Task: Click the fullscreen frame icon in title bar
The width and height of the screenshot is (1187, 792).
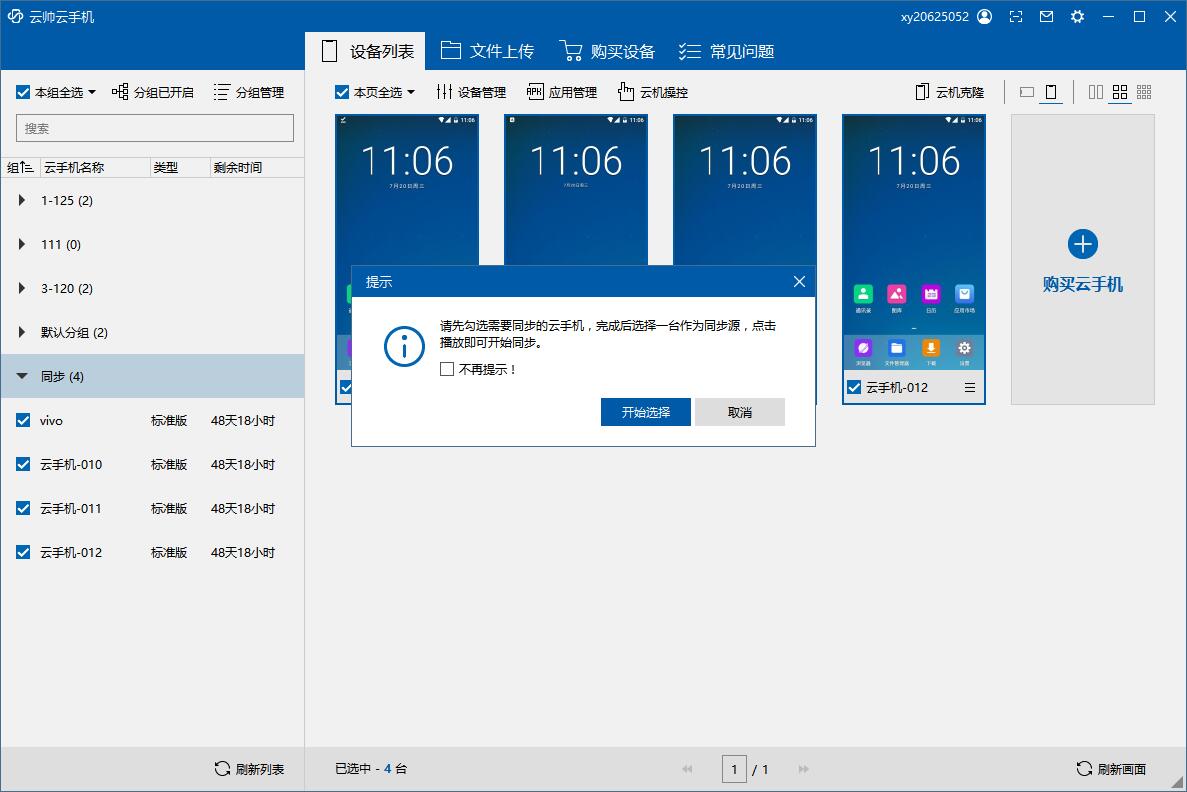Action: coord(1016,17)
